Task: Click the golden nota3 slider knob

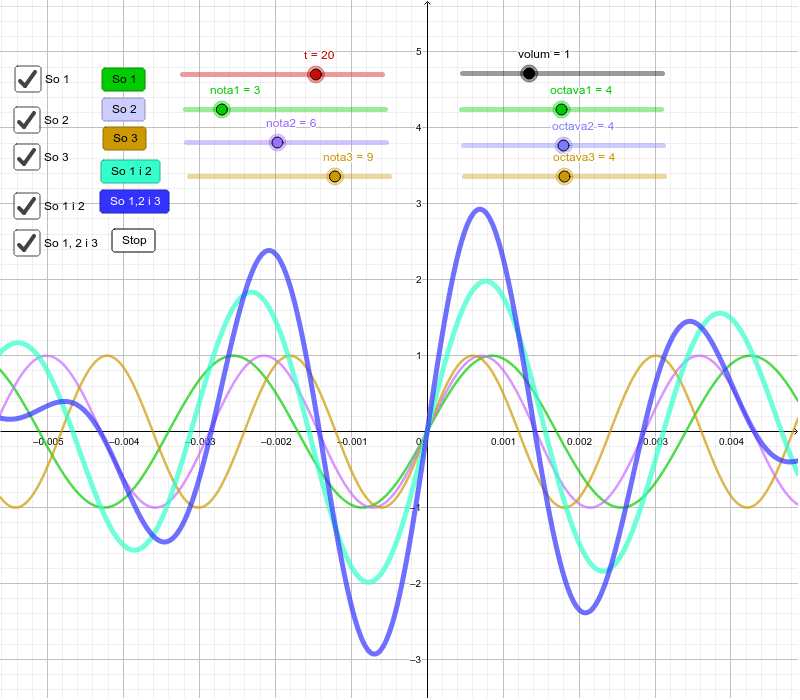Action: pyautogui.click(x=335, y=177)
